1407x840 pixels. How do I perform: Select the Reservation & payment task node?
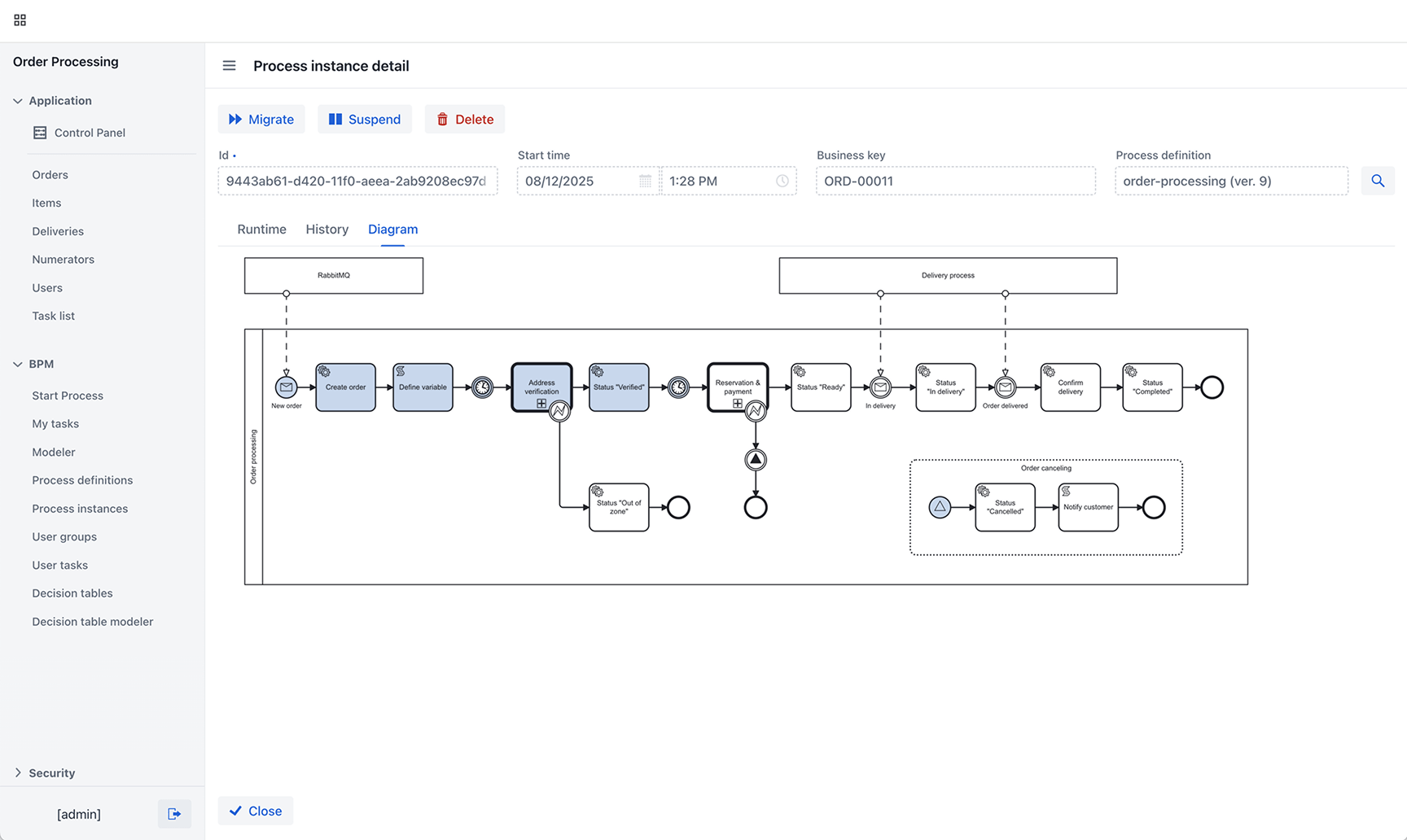[738, 387]
